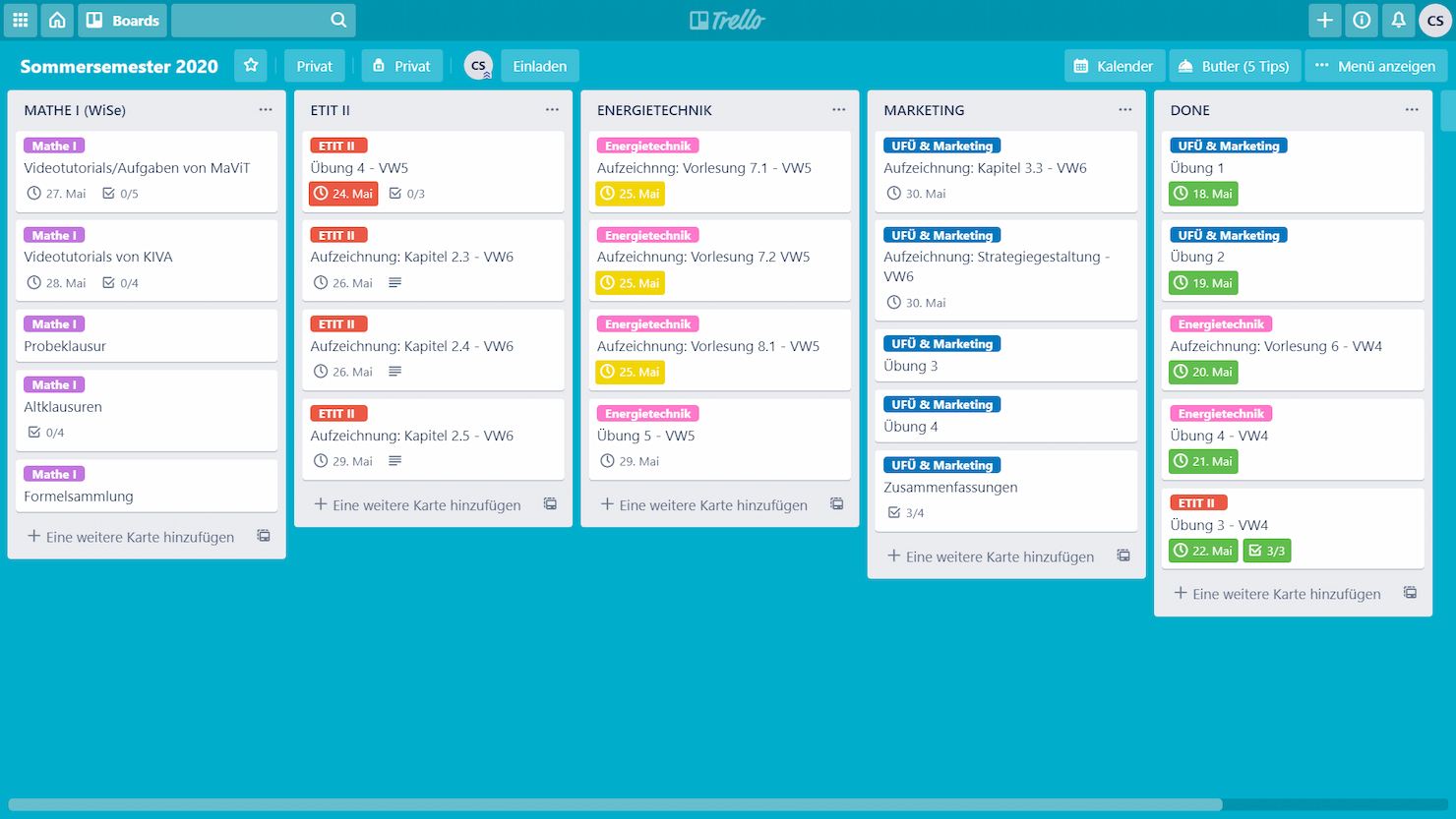Screen dimensions: 1456x819
Task: Click the Trello logo in header
Action: (727, 20)
